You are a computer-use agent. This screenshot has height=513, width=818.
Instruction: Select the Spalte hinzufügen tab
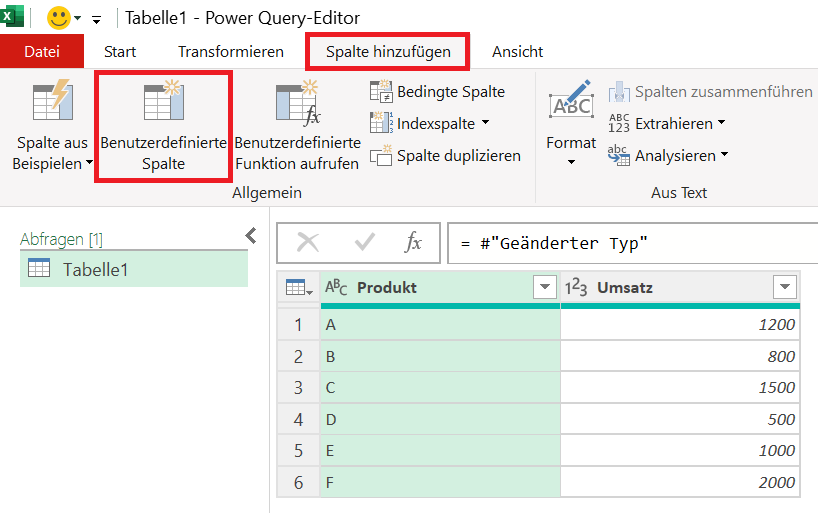tap(388, 52)
